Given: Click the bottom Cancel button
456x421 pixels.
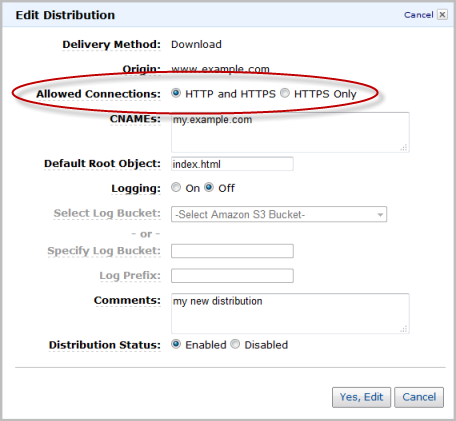Looking at the screenshot, I should tap(419, 397).
